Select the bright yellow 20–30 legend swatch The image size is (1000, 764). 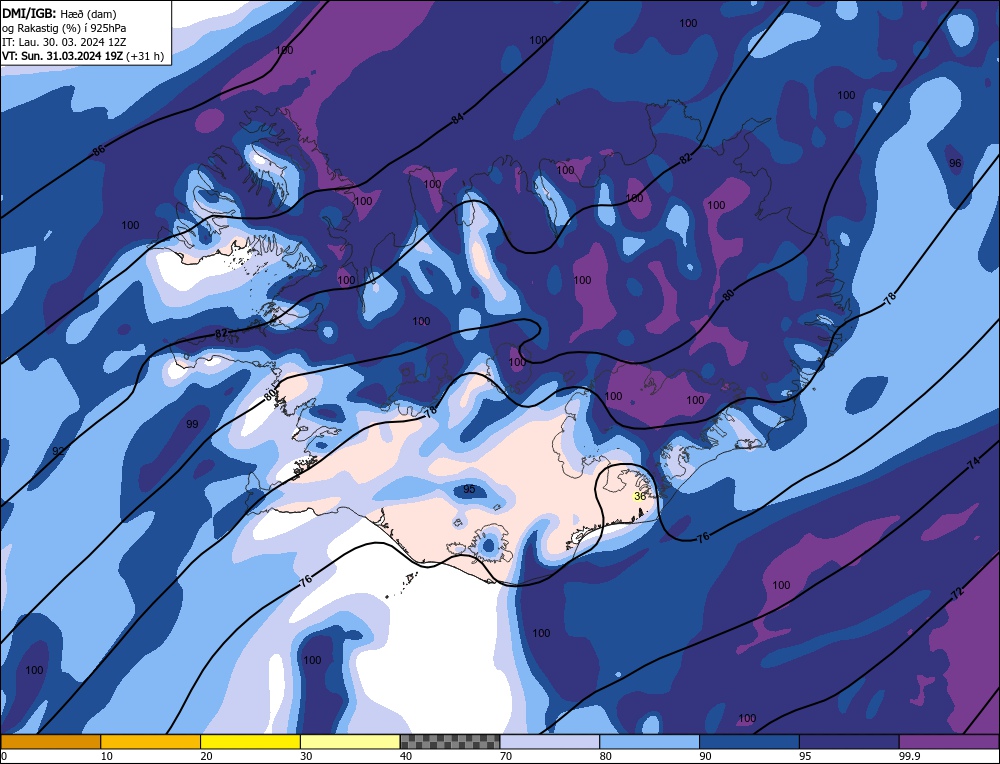[250, 741]
